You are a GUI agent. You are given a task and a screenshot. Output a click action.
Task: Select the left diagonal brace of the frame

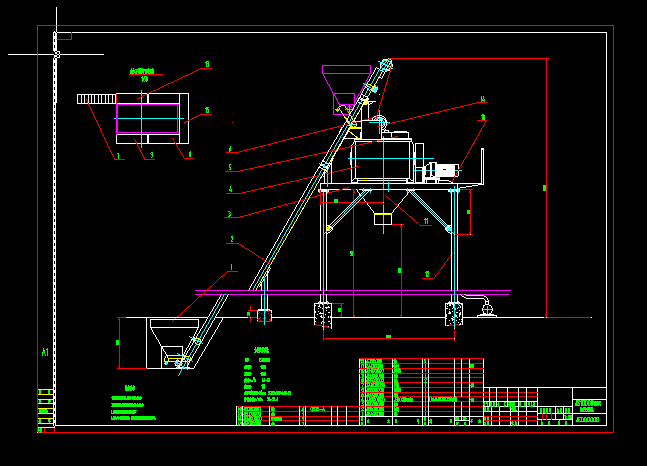(x=347, y=210)
